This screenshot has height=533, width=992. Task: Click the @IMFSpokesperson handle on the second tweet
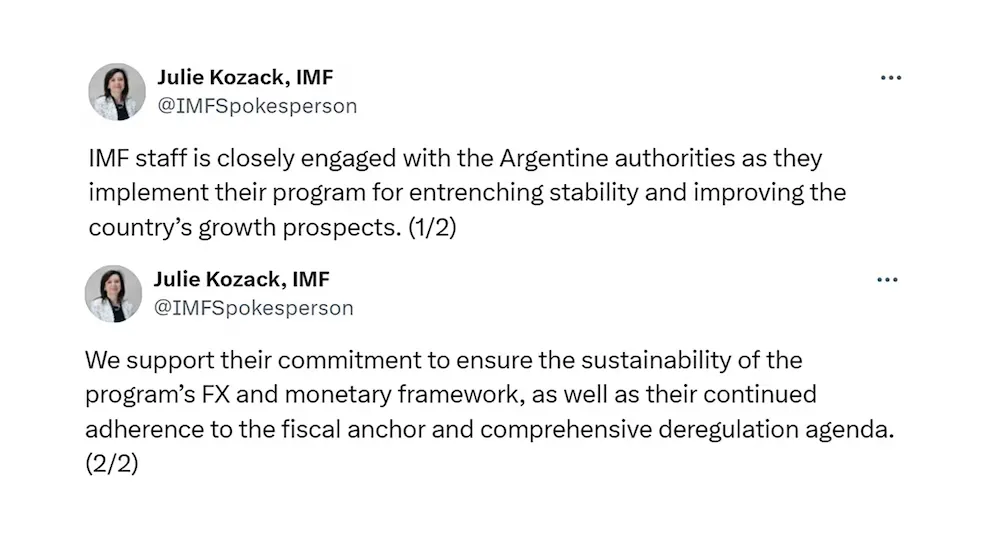254,308
